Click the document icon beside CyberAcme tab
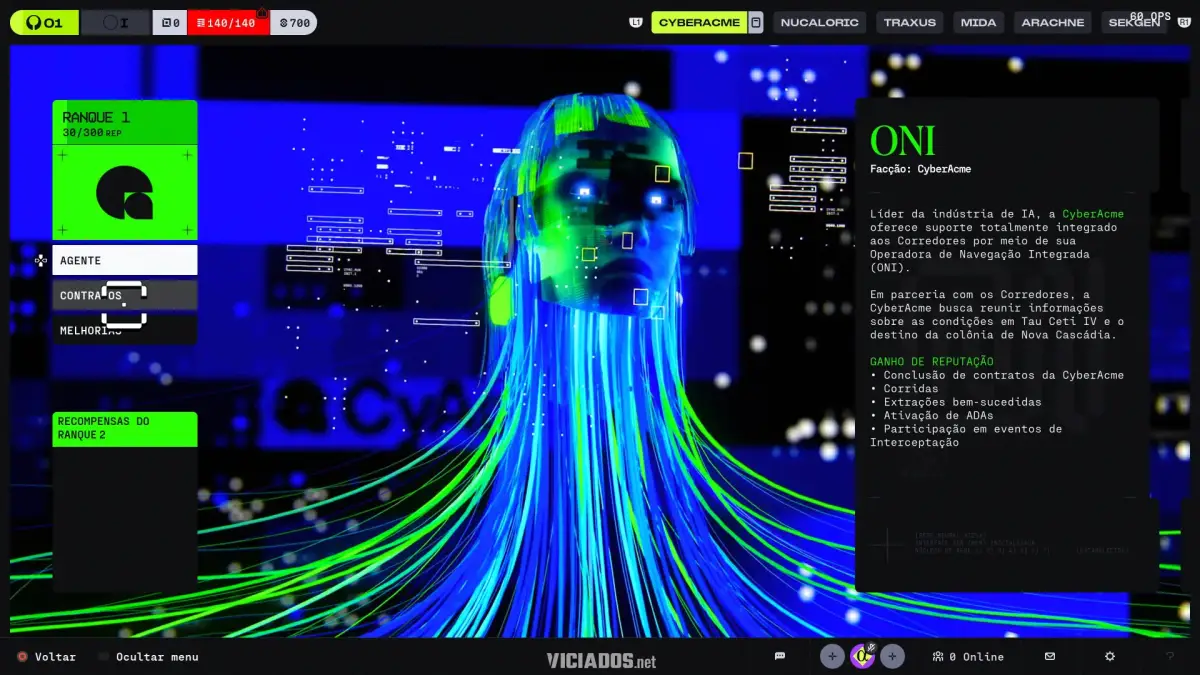The height and width of the screenshot is (675, 1200). coord(756,22)
